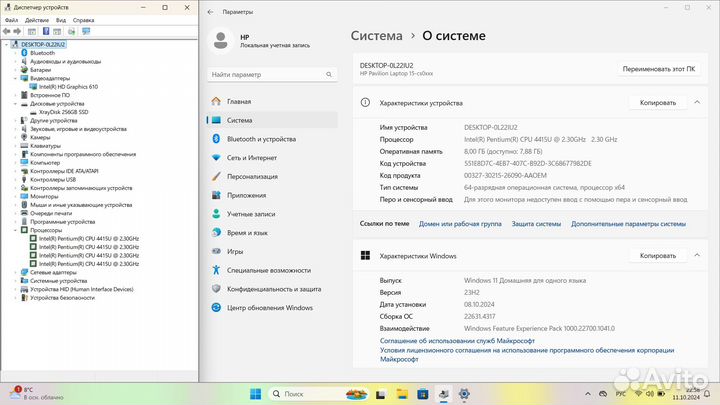Open the Справка menu
The image size is (720, 405).
pyautogui.click(x=84, y=20)
